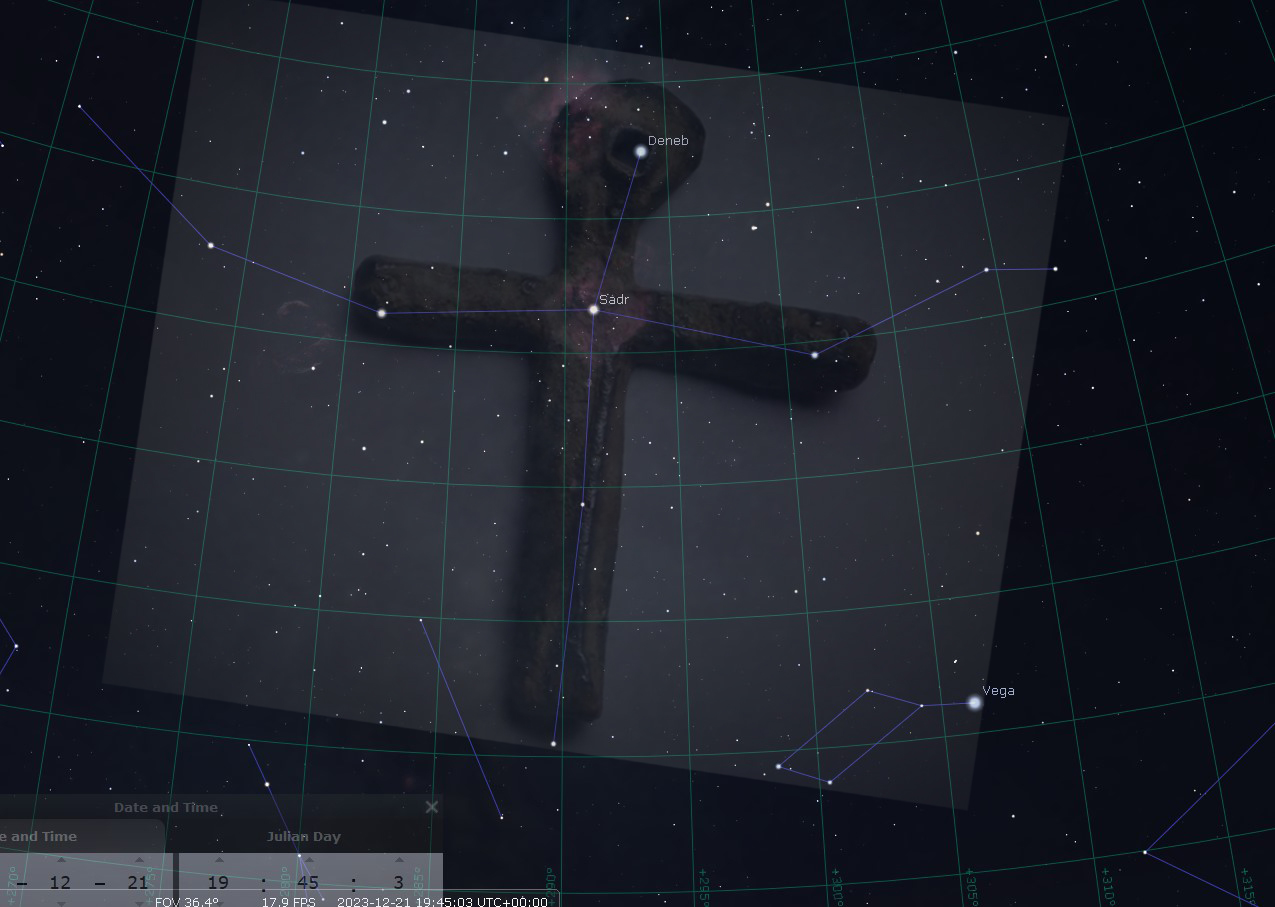The width and height of the screenshot is (1275, 907).
Task: Click the month field showing 12
Action: click(60, 883)
